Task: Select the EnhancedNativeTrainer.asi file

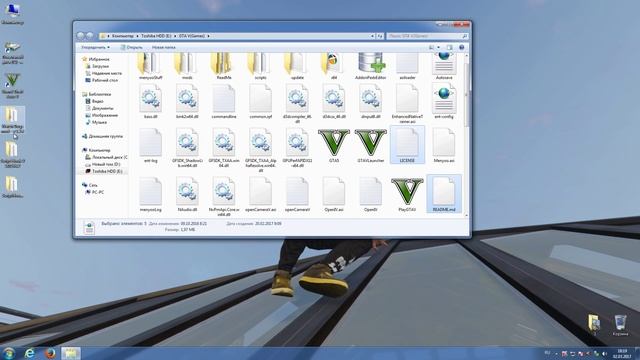Action: [x=407, y=103]
